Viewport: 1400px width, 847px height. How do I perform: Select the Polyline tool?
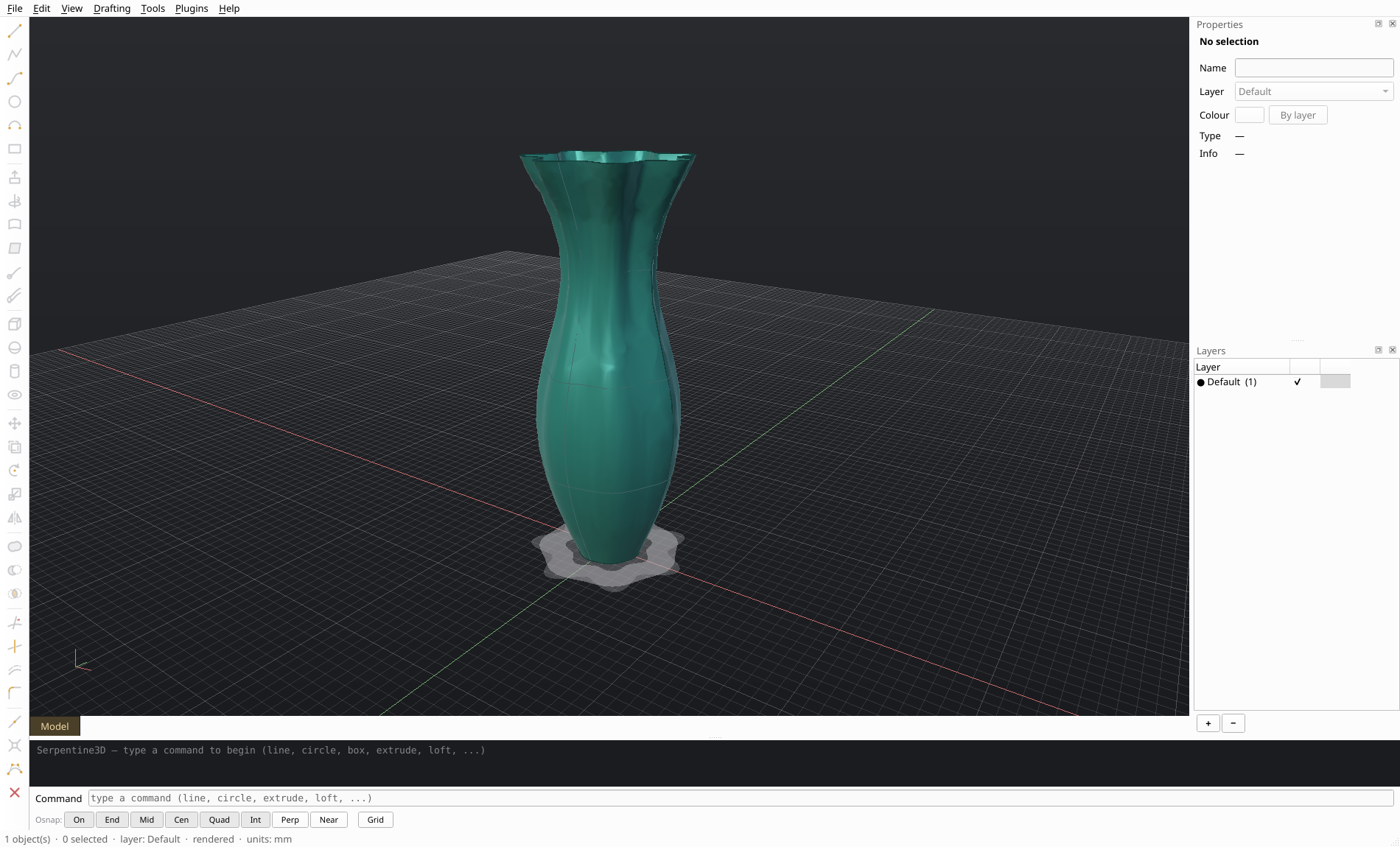point(15,55)
